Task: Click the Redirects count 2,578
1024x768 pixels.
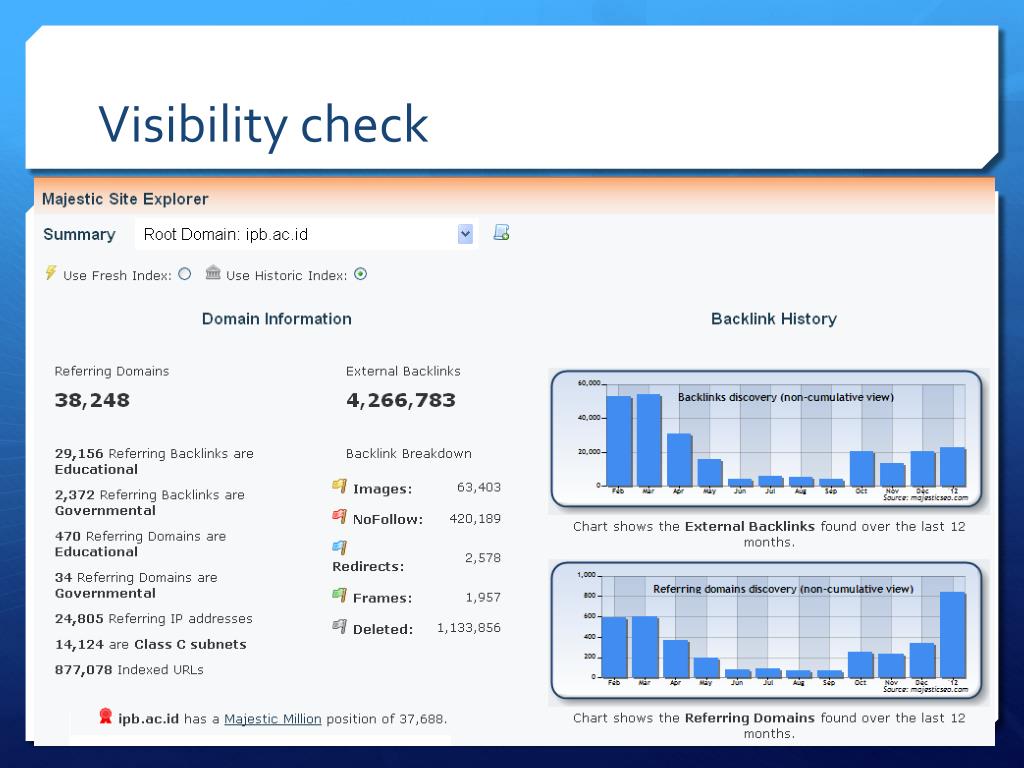Action: click(483, 558)
